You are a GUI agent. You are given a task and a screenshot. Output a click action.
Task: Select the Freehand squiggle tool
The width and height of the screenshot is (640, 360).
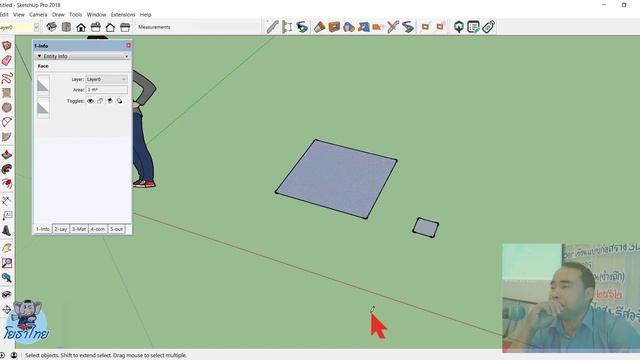[x=7, y=78]
